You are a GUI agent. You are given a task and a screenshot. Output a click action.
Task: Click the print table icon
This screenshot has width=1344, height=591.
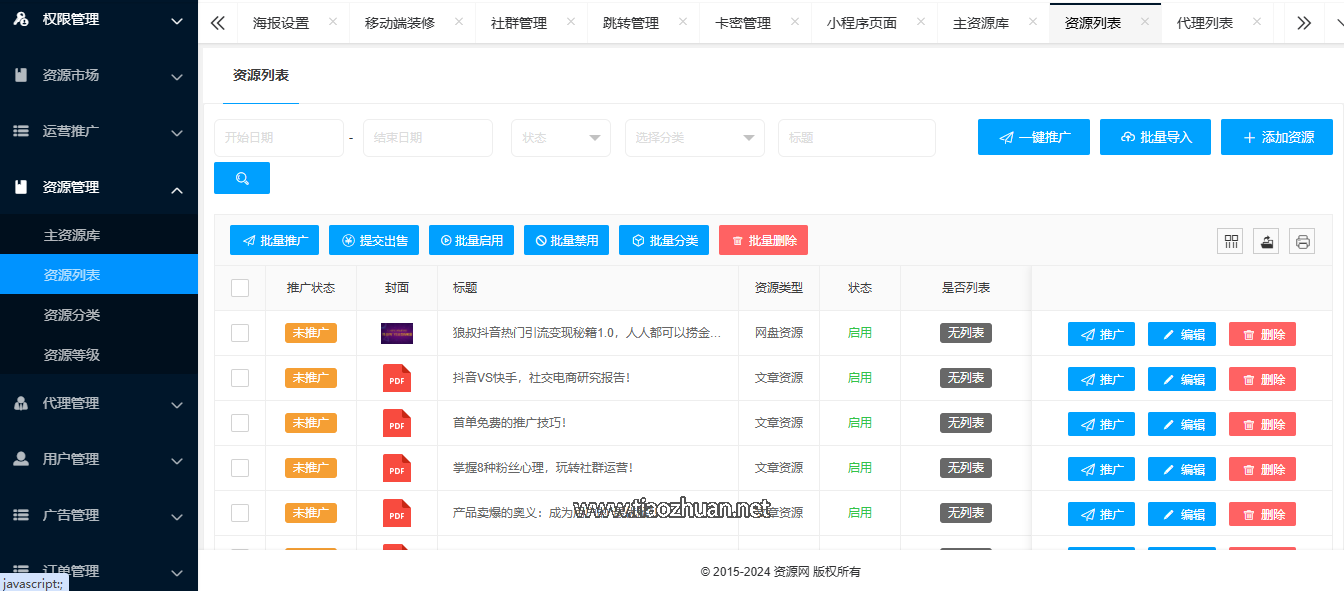pyautogui.click(x=1302, y=241)
